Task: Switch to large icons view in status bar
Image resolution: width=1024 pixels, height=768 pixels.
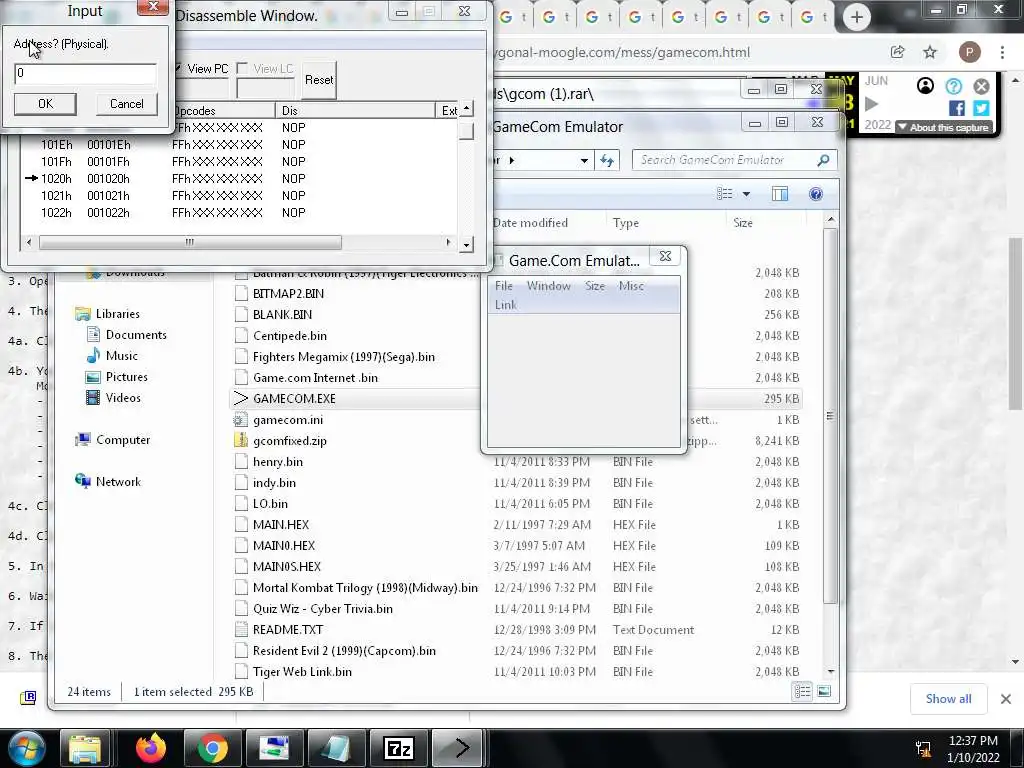Action: [x=824, y=691]
